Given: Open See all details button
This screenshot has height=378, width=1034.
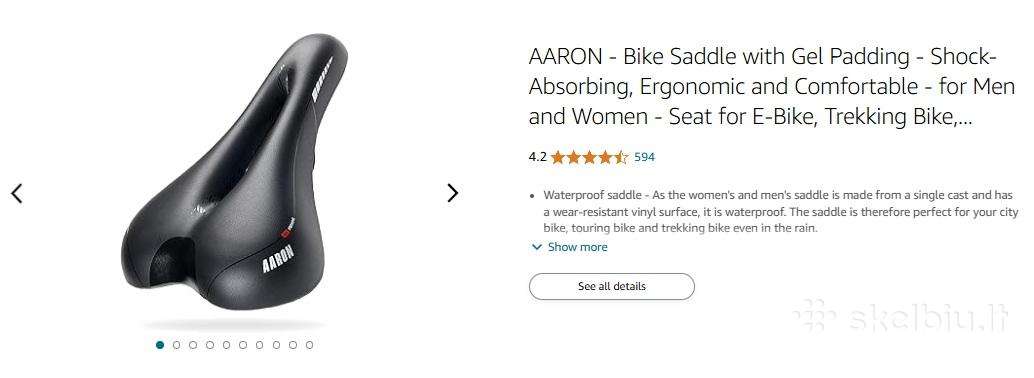Looking at the screenshot, I should coord(612,286).
